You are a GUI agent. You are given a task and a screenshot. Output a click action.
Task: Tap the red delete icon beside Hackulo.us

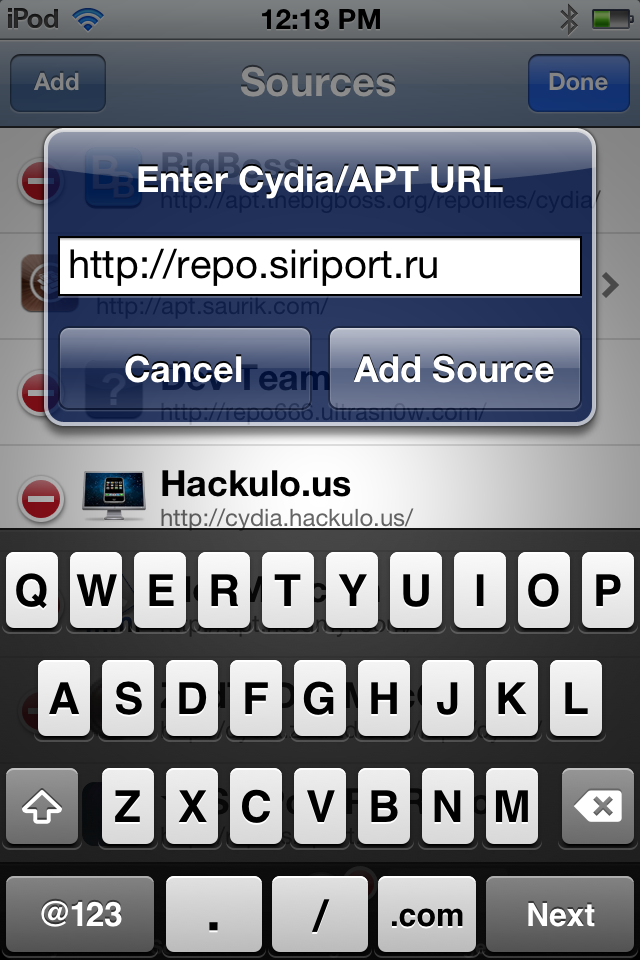[41, 499]
